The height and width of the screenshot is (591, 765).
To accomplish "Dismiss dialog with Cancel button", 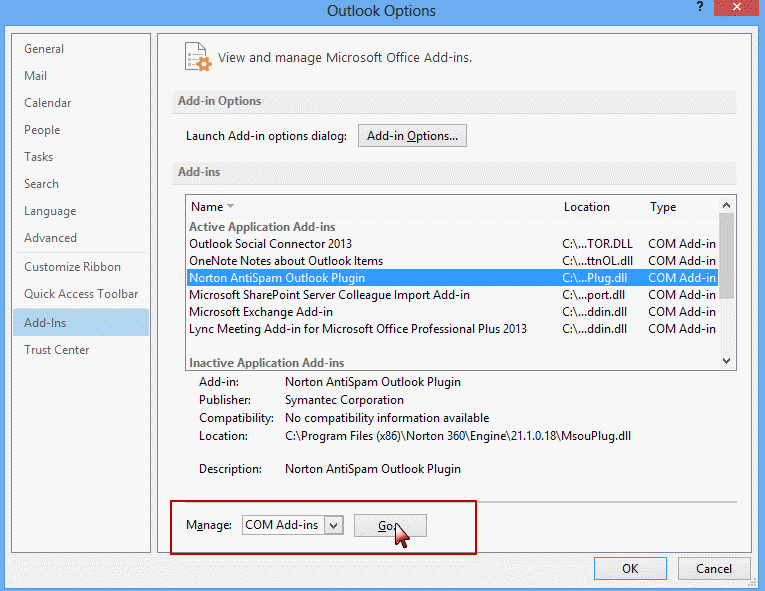I will pos(713,568).
